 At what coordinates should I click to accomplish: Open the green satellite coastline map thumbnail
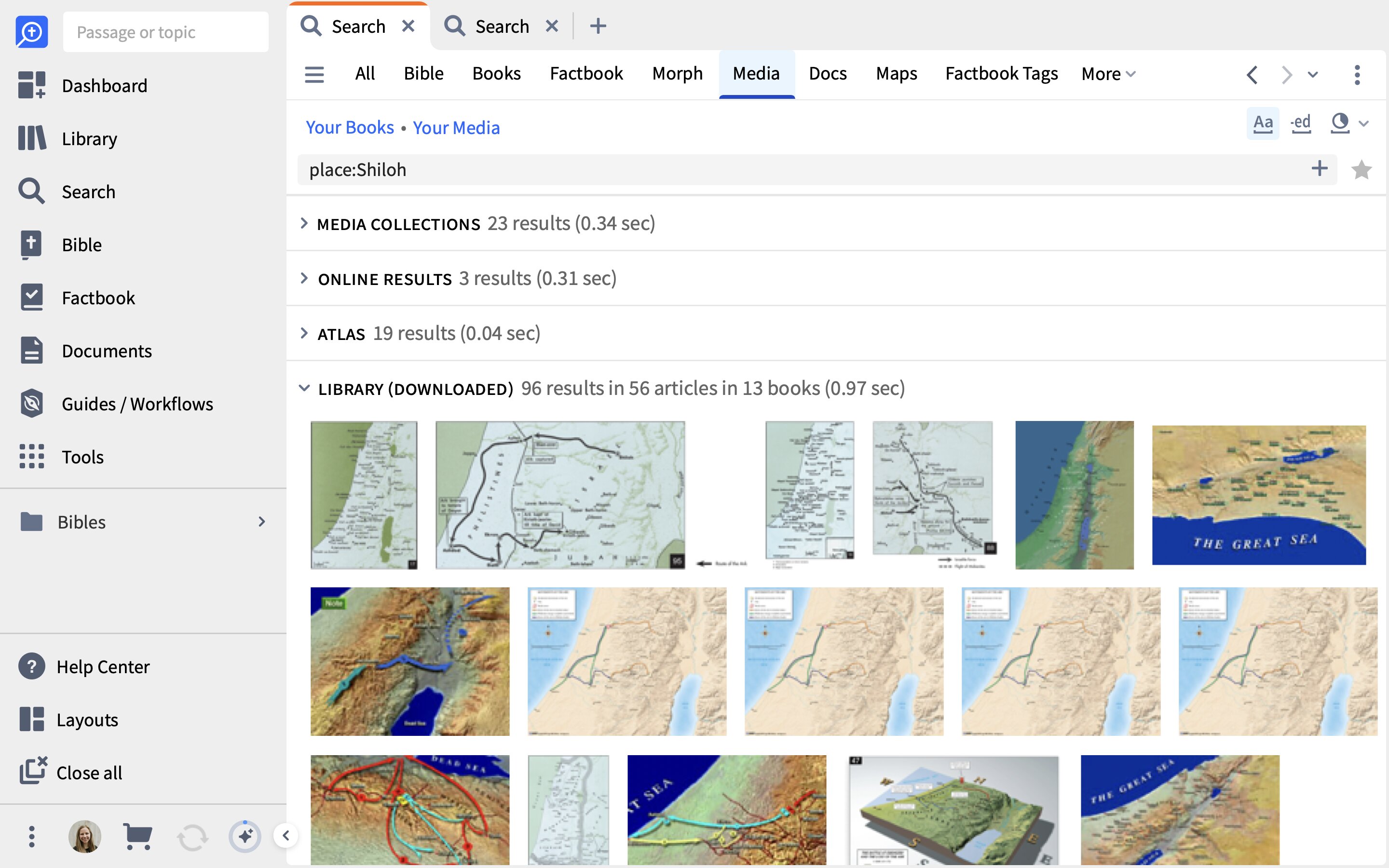(1075, 495)
